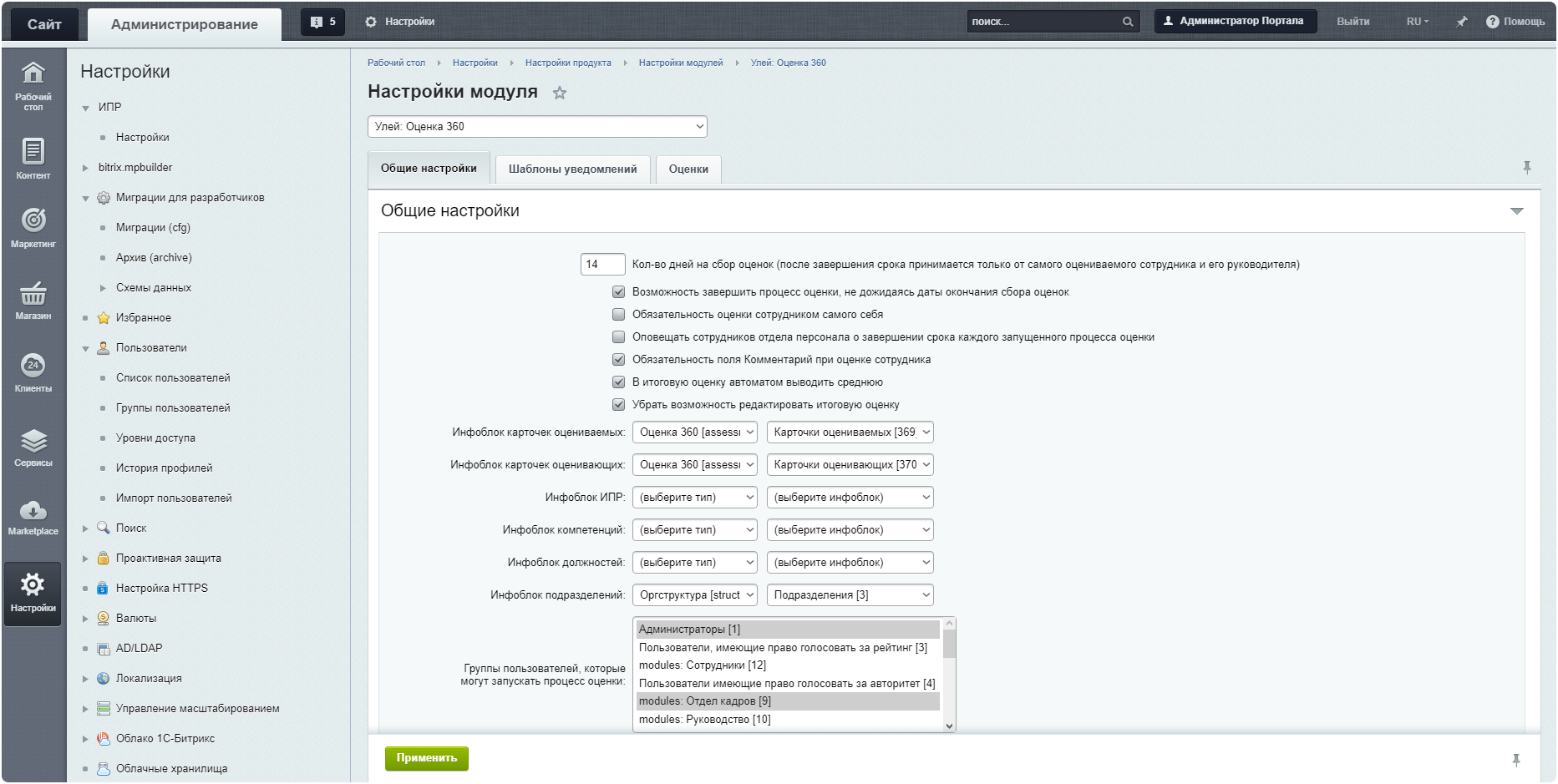
Task: Open Подразделения [3] dropdown
Action: point(850,595)
